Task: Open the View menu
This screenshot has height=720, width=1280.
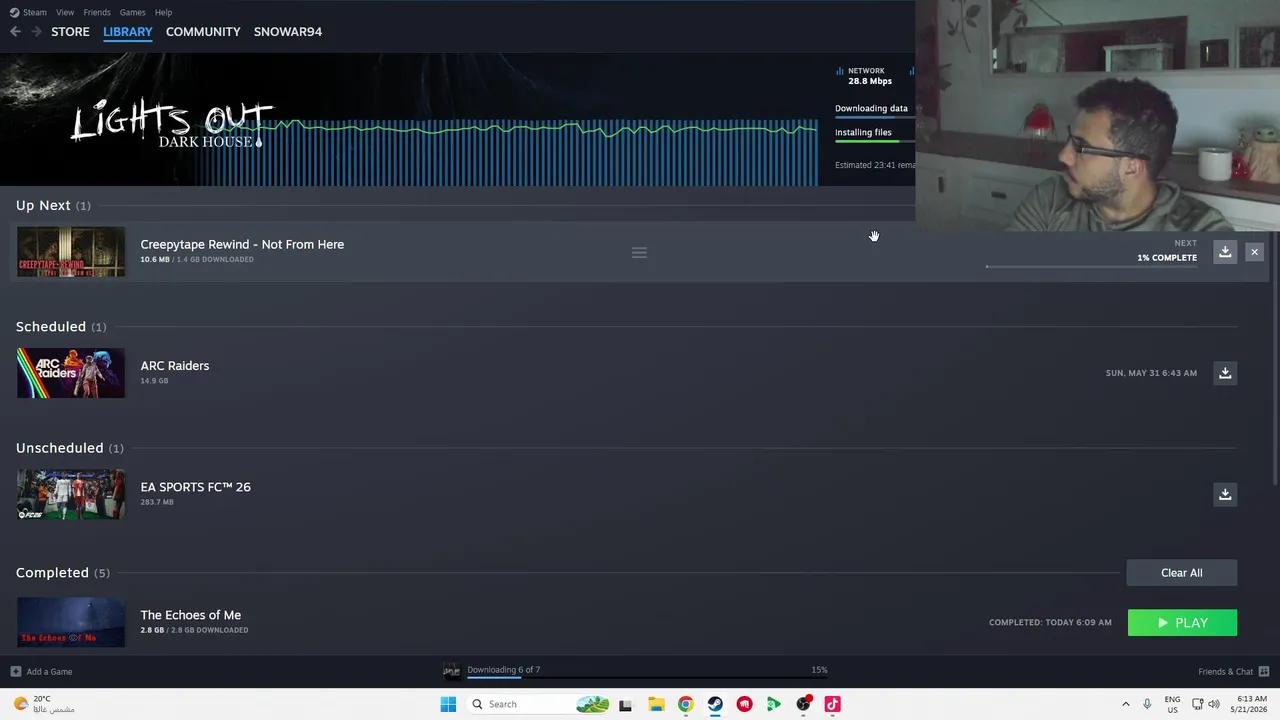Action: pyautogui.click(x=65, y=12)
